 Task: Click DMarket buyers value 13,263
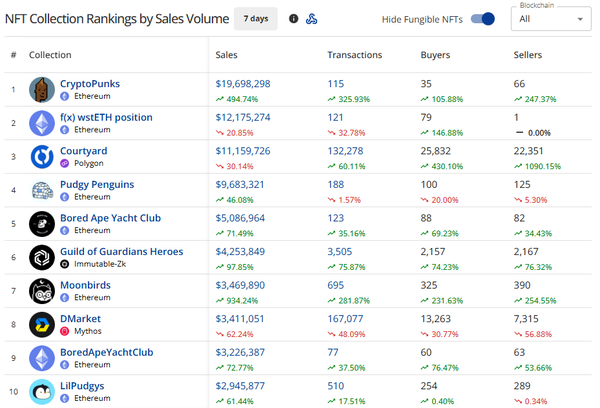coord(435,319)
